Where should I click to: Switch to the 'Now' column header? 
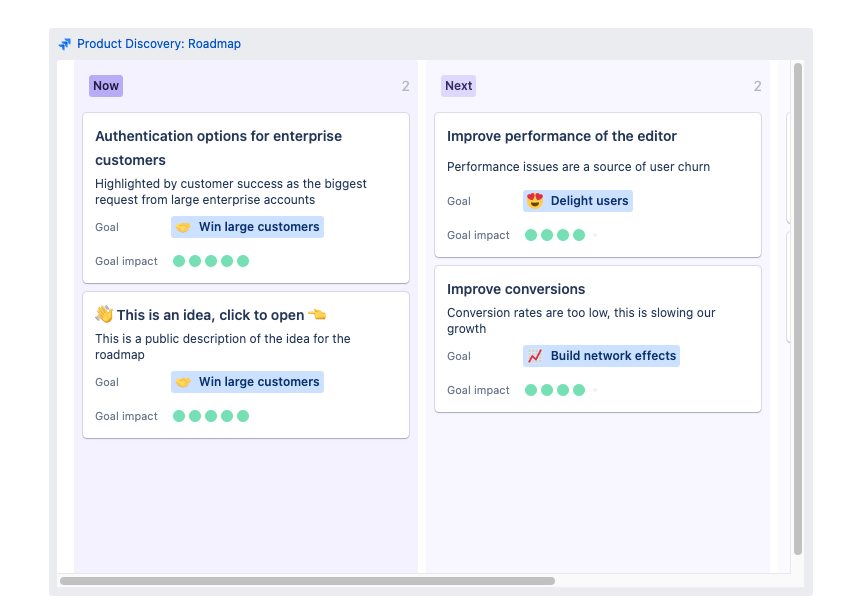pos(105,86)
